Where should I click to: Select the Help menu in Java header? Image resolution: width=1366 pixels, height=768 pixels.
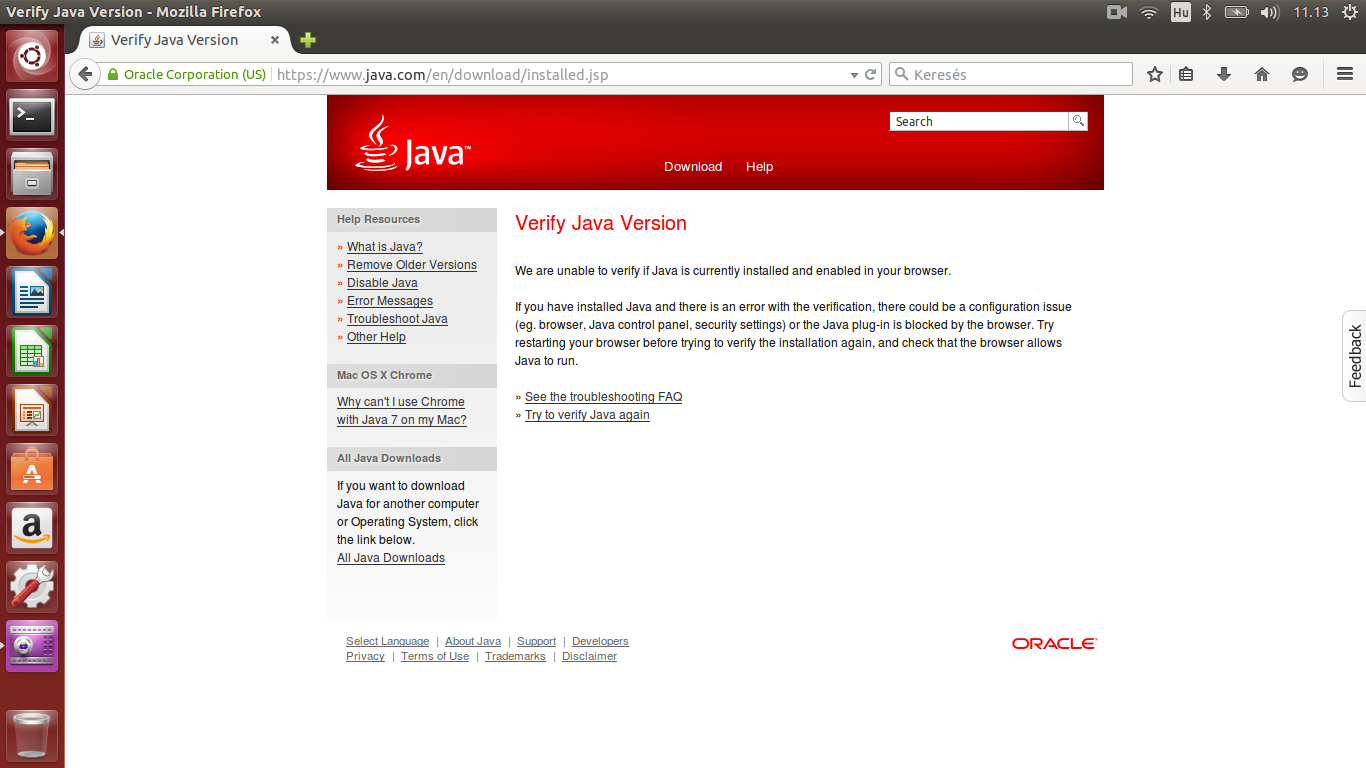tap(759, 167)
